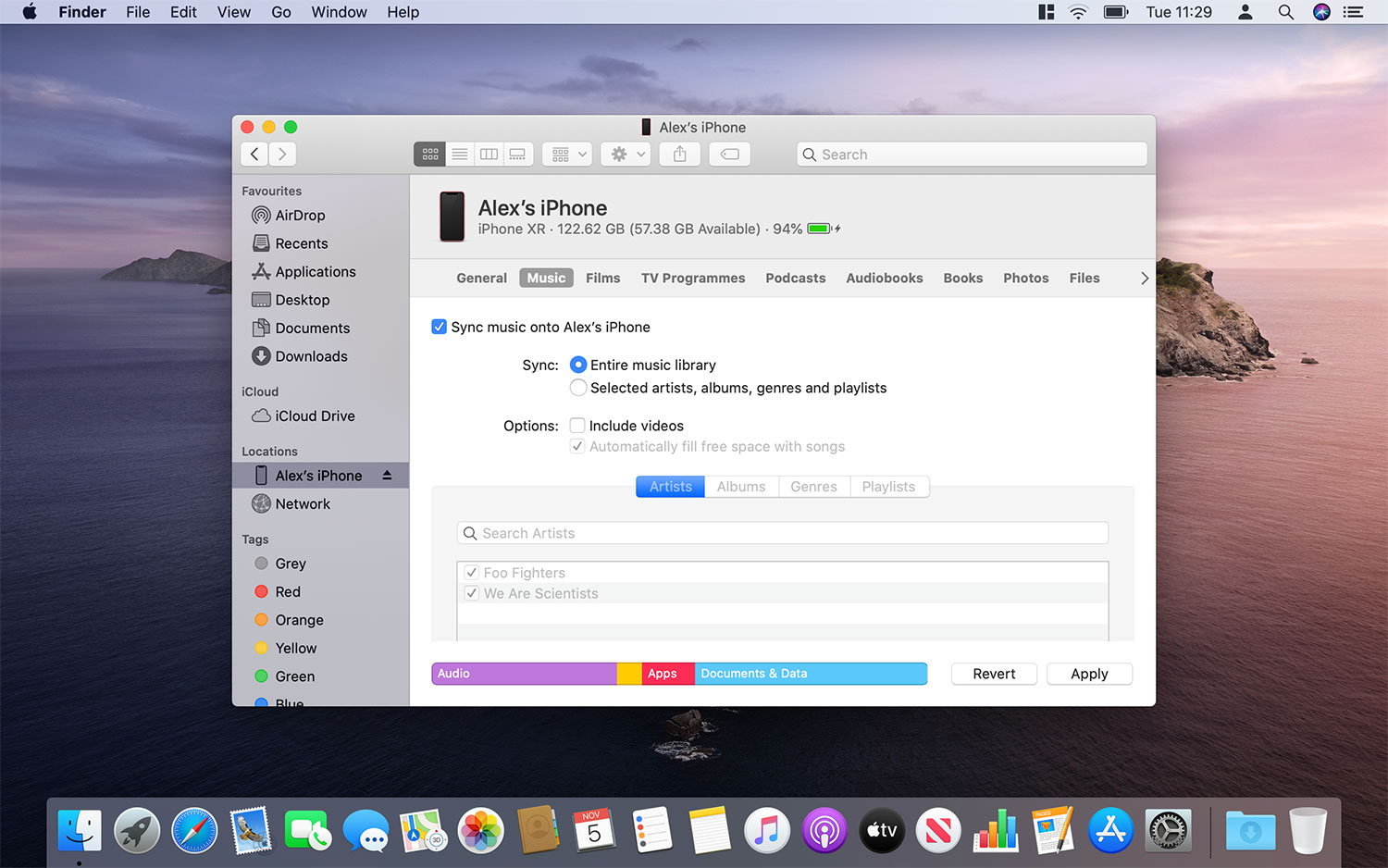
Task: Revert the sync changes
Action: [994, 674]
